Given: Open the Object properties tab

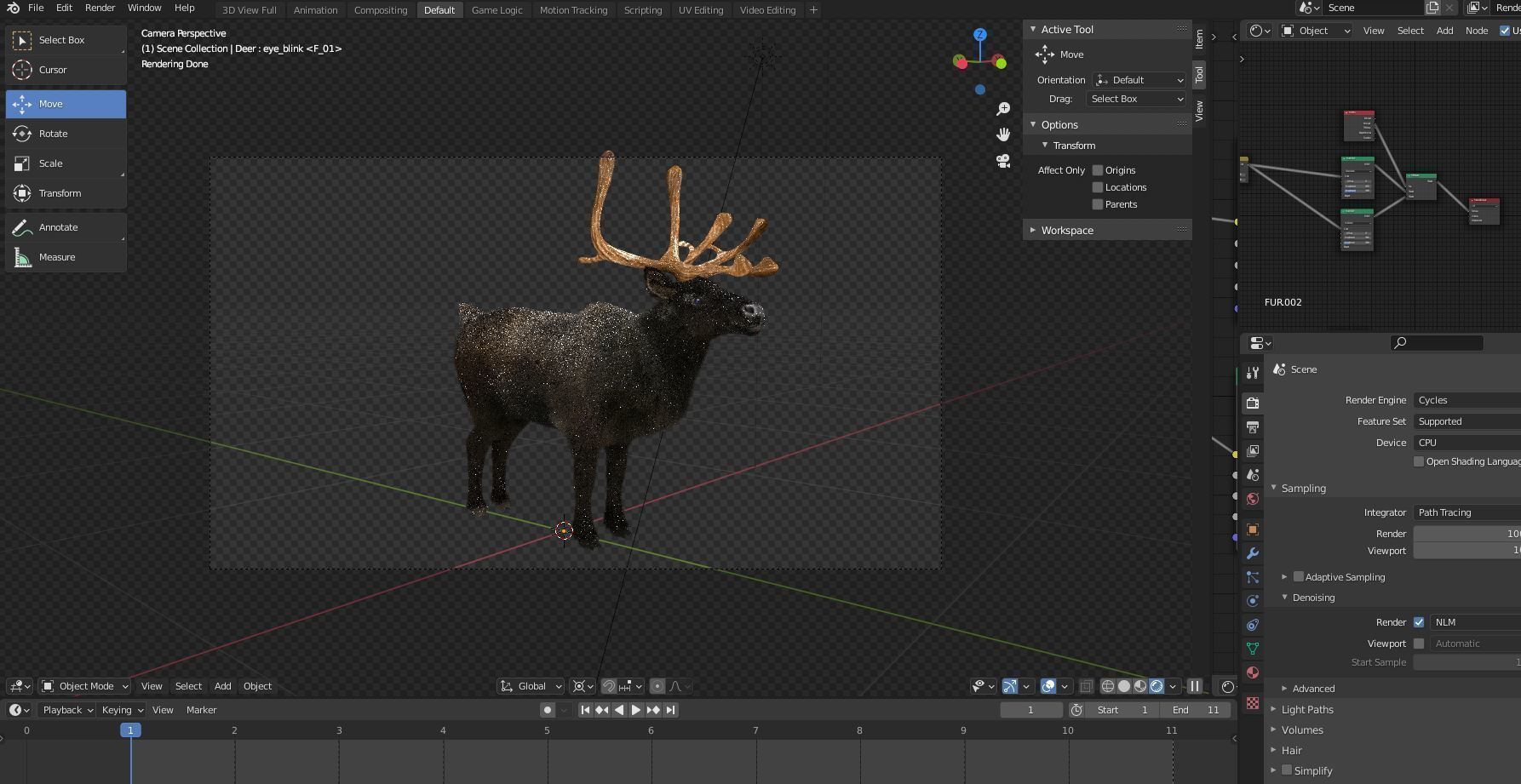Looking at the screenshot, I should coord(1253,529).
